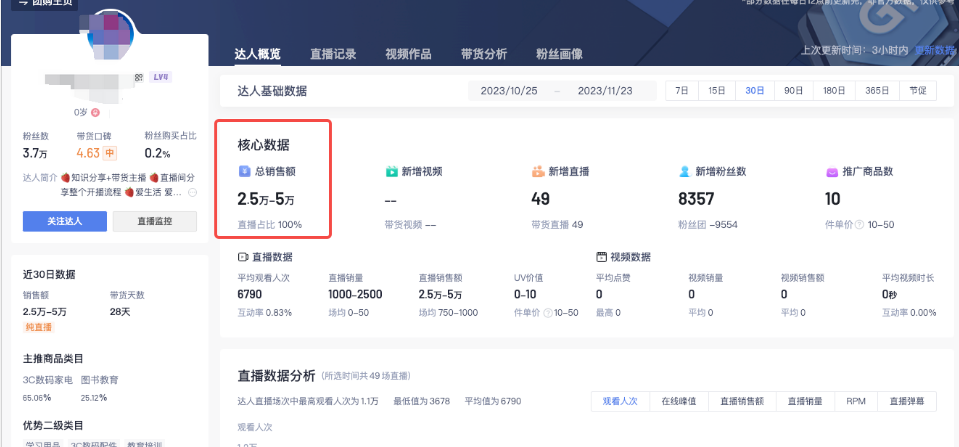This screenshot has width=959, height=447.
Task: Select the 7日 time range option
Action: point(682,91)
